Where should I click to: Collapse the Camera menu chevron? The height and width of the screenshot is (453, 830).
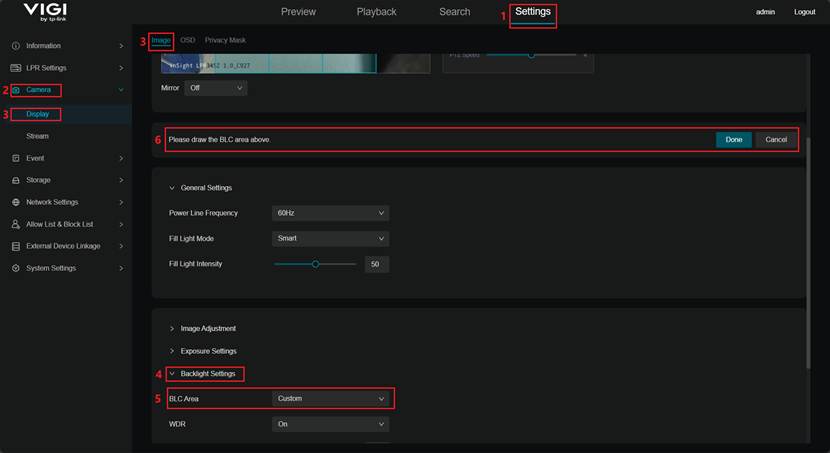coord(121,90)
